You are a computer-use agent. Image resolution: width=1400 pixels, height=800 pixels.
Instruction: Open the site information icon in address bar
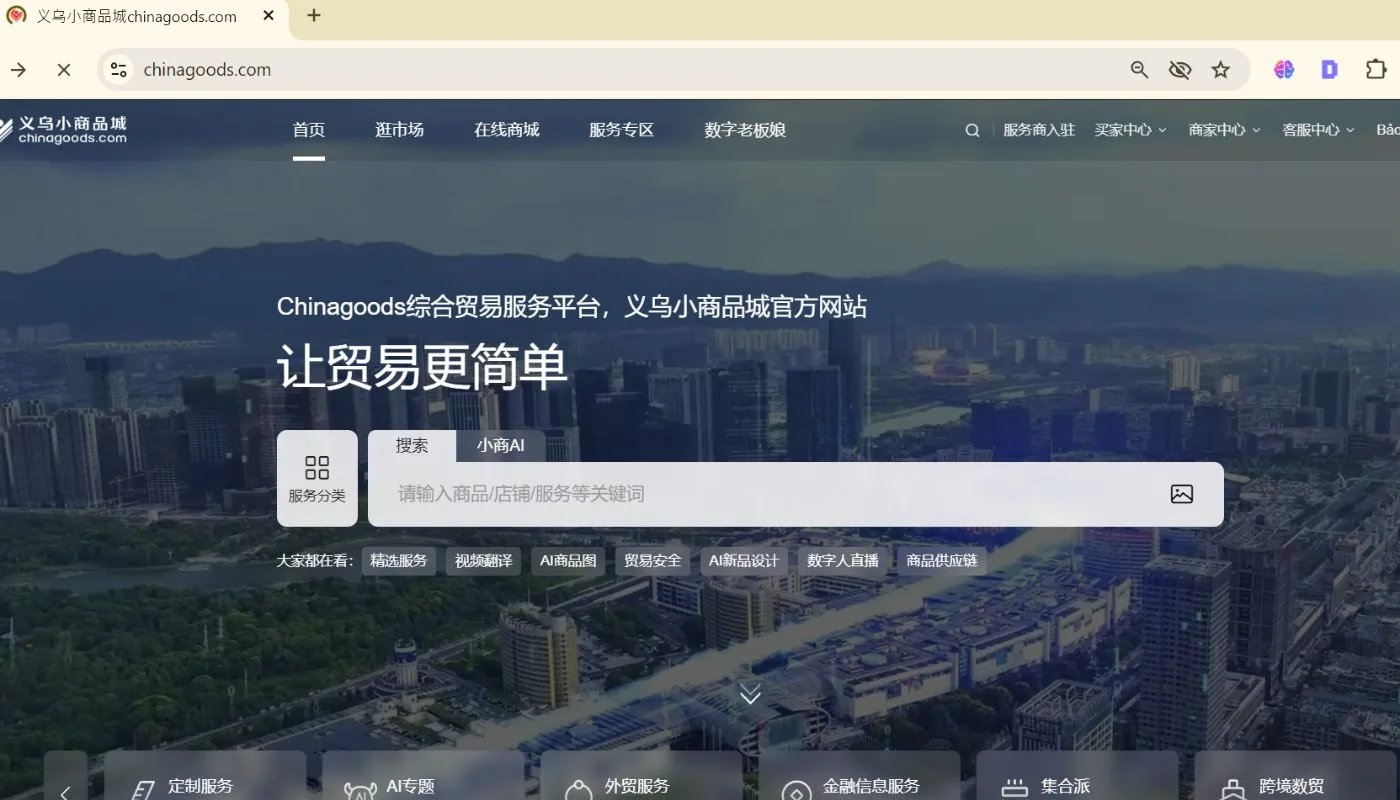[119, 69]
